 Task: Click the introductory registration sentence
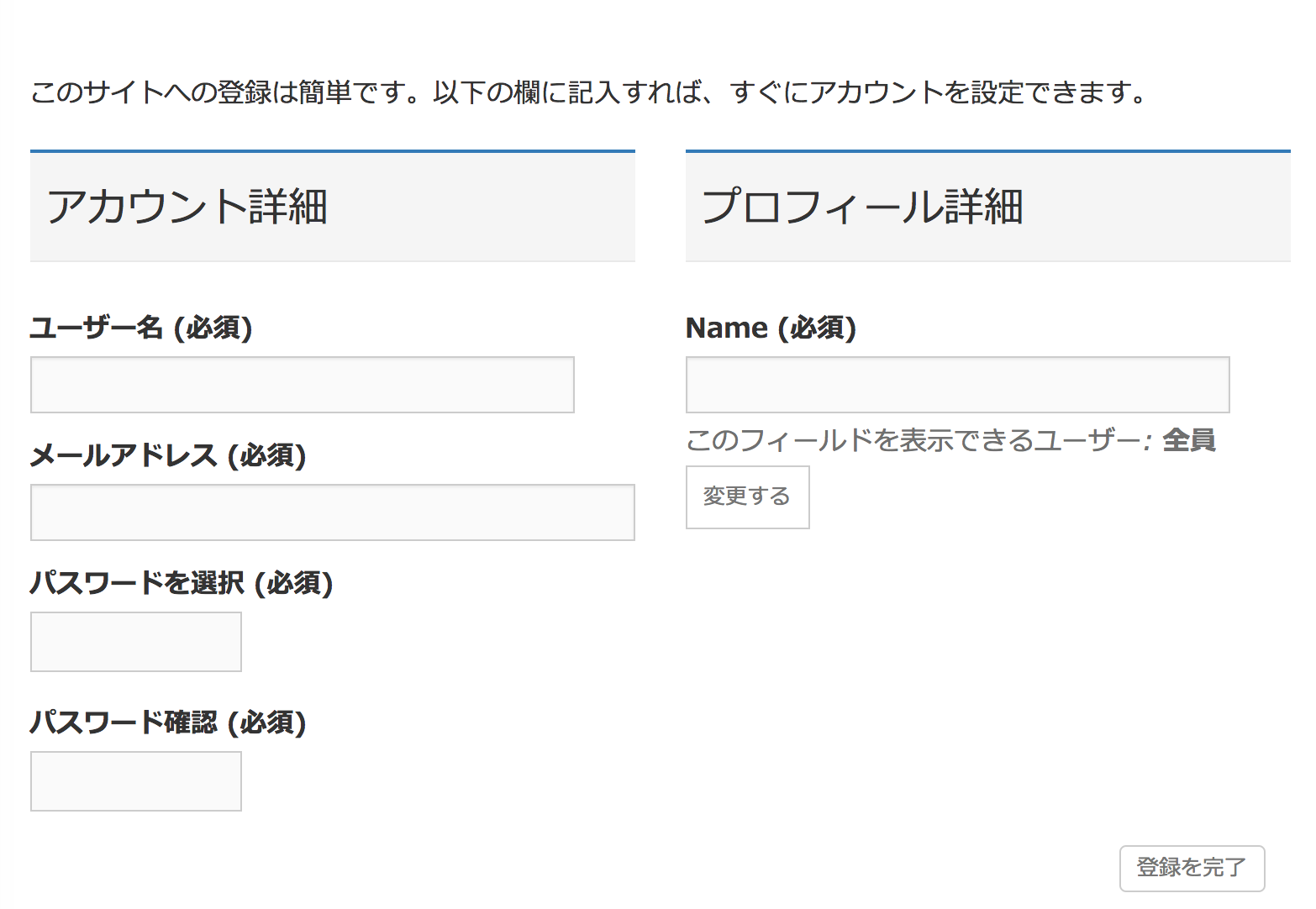tap(588, 92)
